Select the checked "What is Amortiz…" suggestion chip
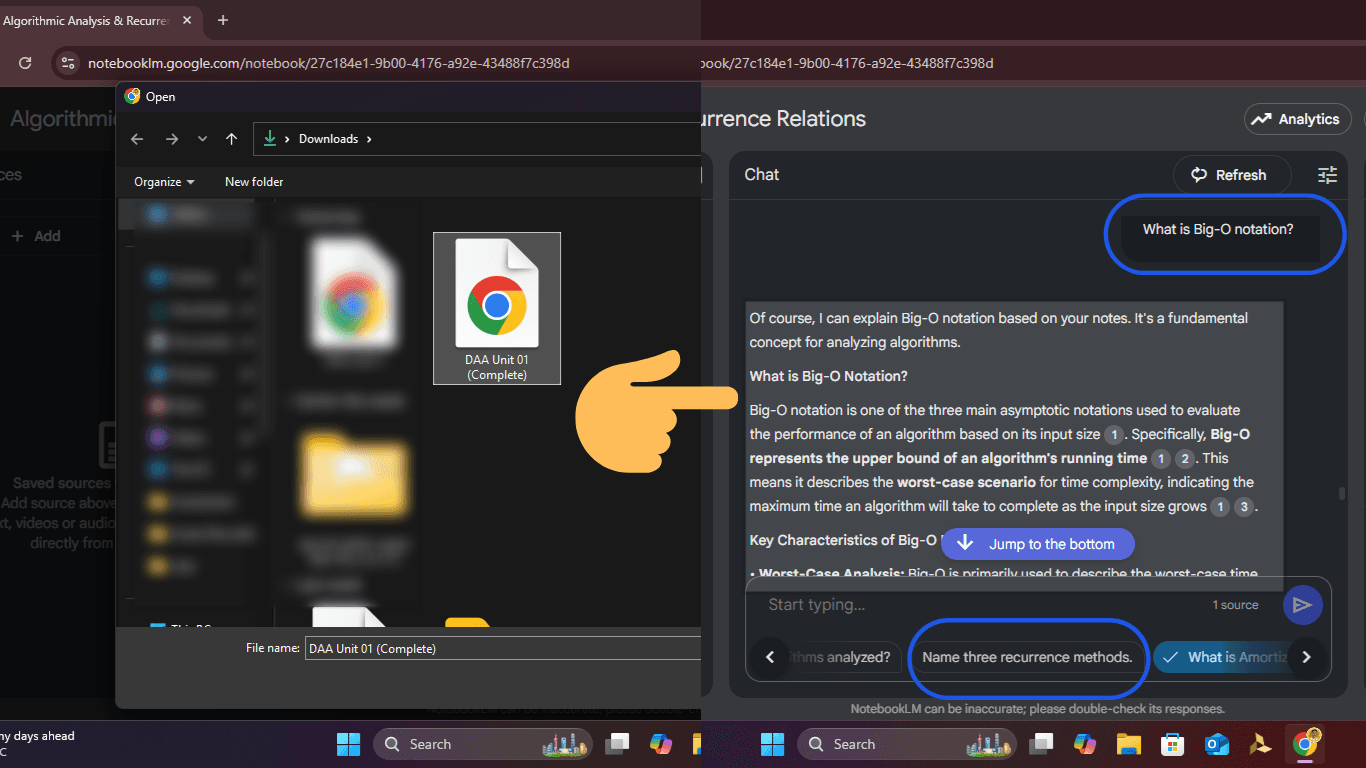Image resolution: width=1366 pixels, height=768 pixels. (1222, 657)
